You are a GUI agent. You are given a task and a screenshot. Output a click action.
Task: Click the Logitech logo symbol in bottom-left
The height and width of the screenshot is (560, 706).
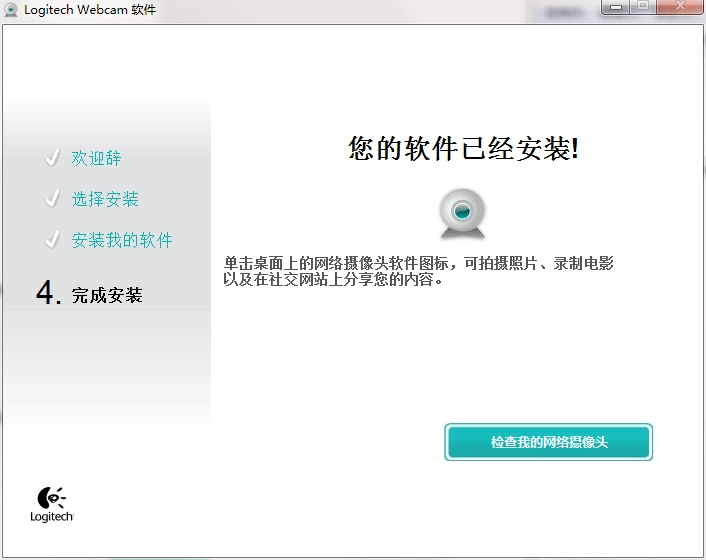pos(51,497)
